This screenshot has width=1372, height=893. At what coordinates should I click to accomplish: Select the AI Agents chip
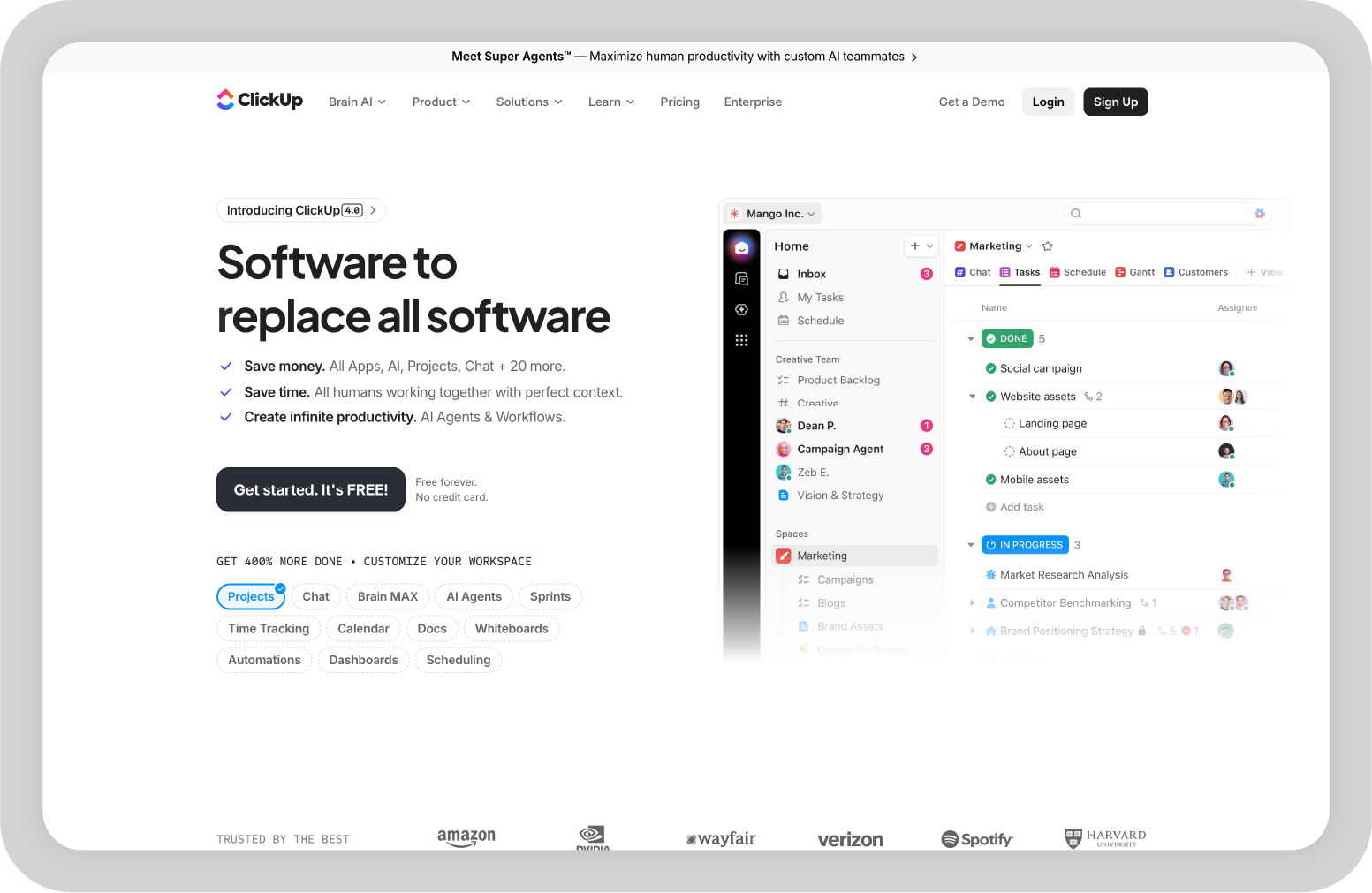click(474, 597)
